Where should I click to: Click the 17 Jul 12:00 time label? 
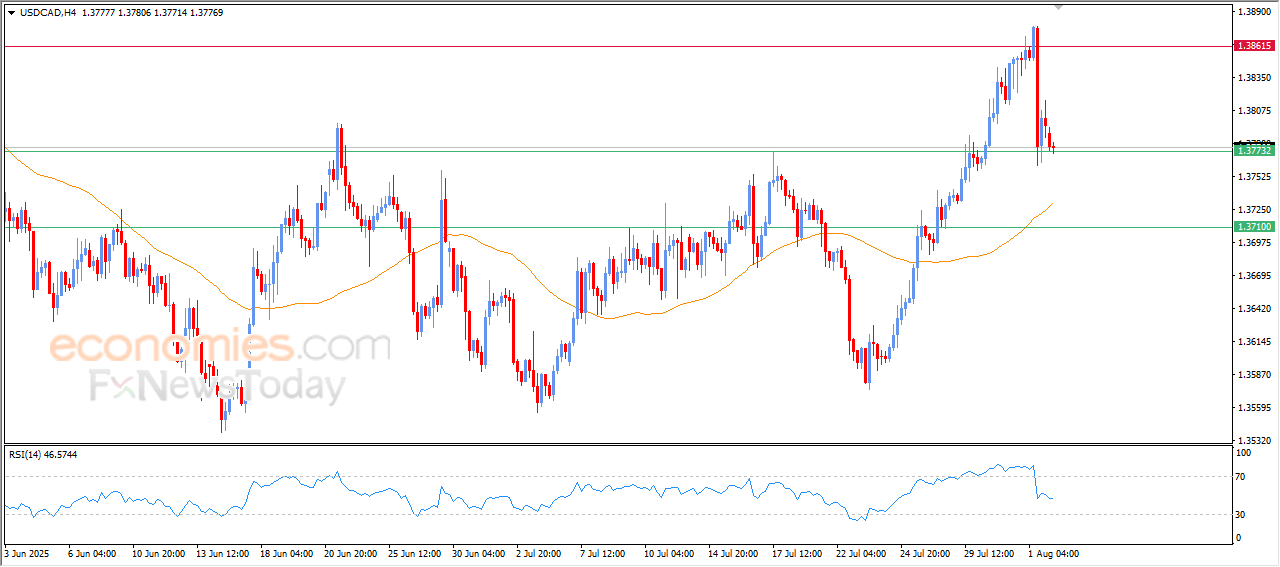click(800, 553)
